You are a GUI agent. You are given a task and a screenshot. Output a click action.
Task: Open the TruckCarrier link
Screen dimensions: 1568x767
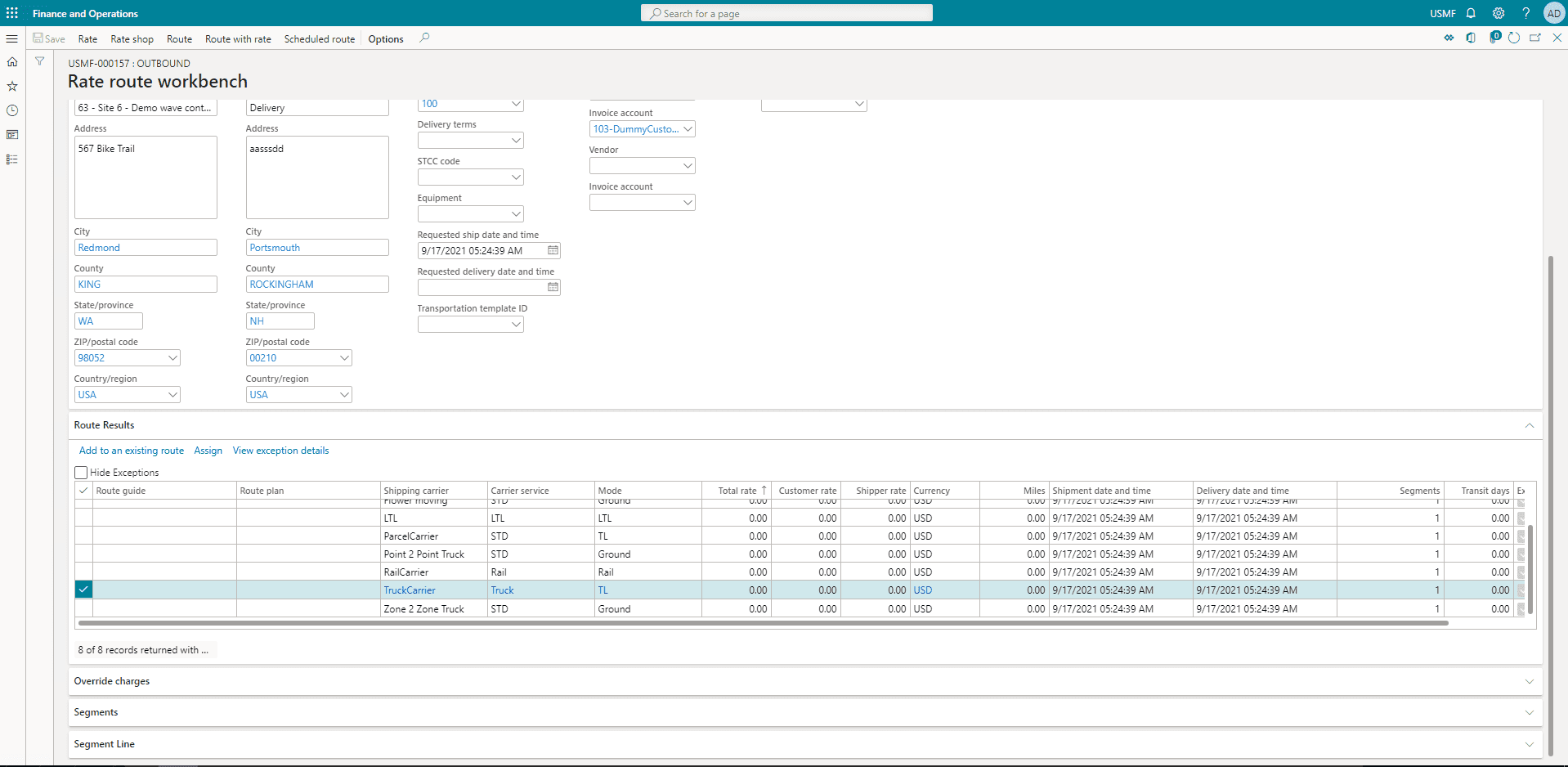[x=410, y=590]
